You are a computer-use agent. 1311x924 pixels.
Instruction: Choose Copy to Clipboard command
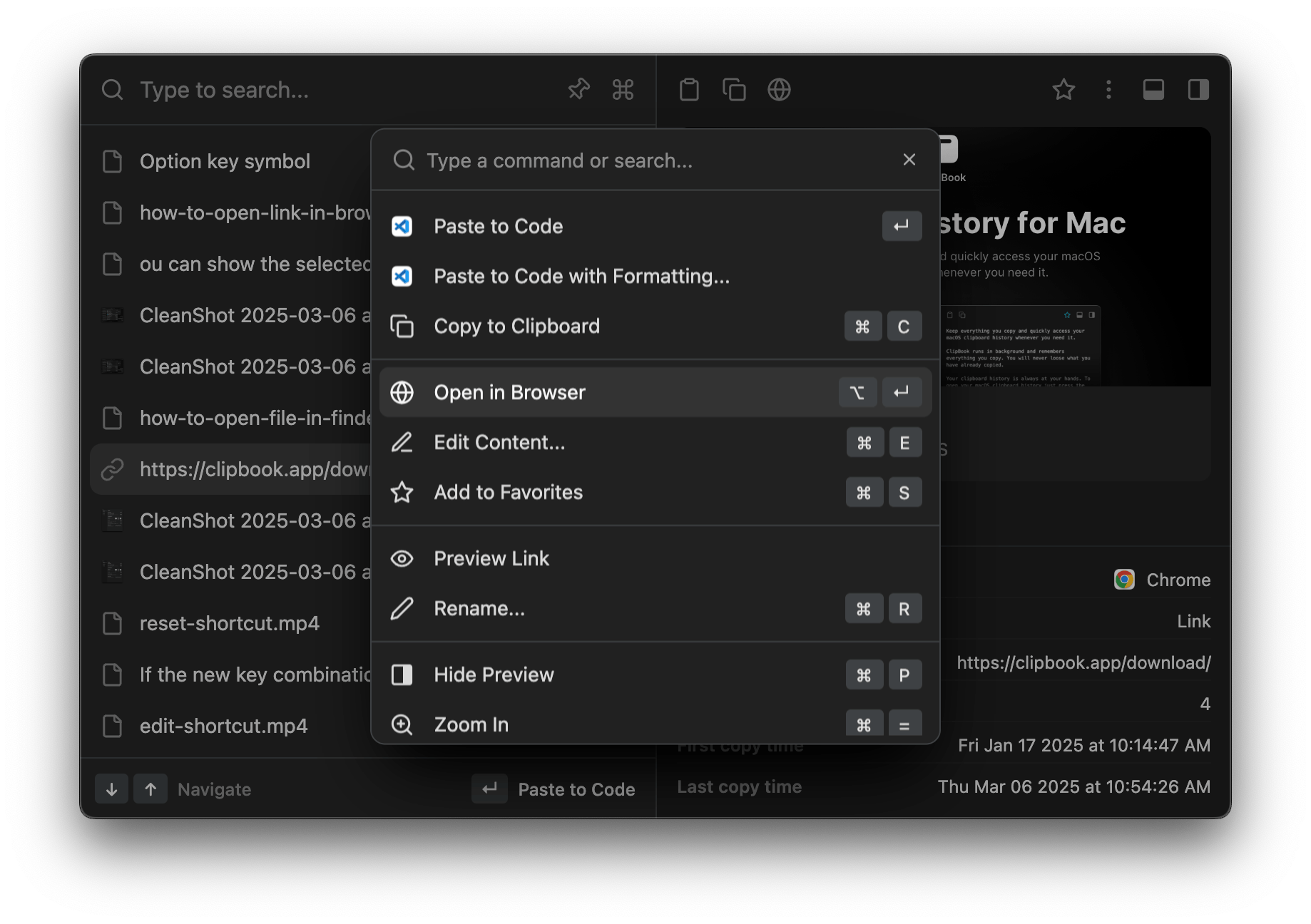point(655,326)
